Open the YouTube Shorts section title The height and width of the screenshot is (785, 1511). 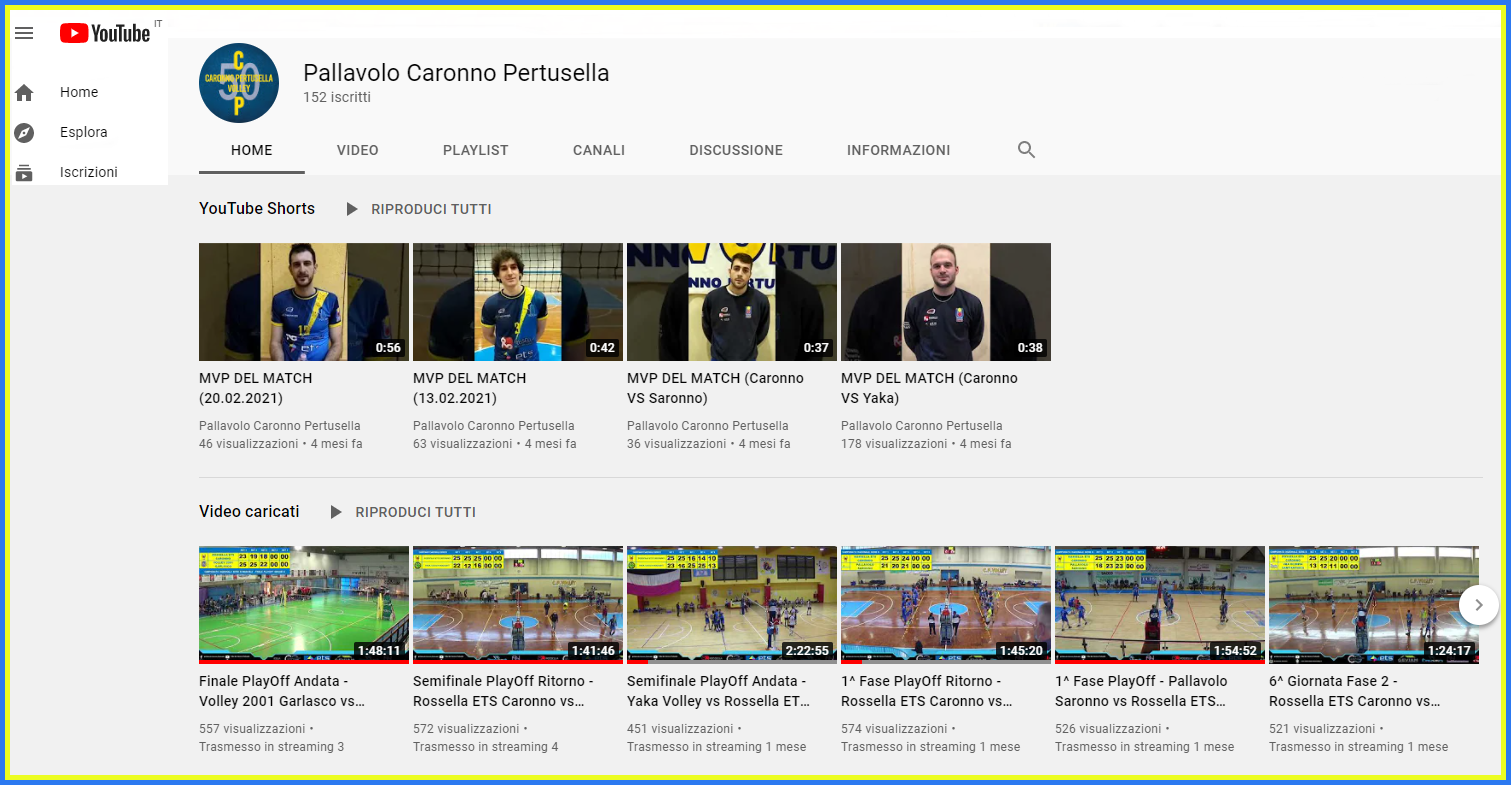coord(257,209)
